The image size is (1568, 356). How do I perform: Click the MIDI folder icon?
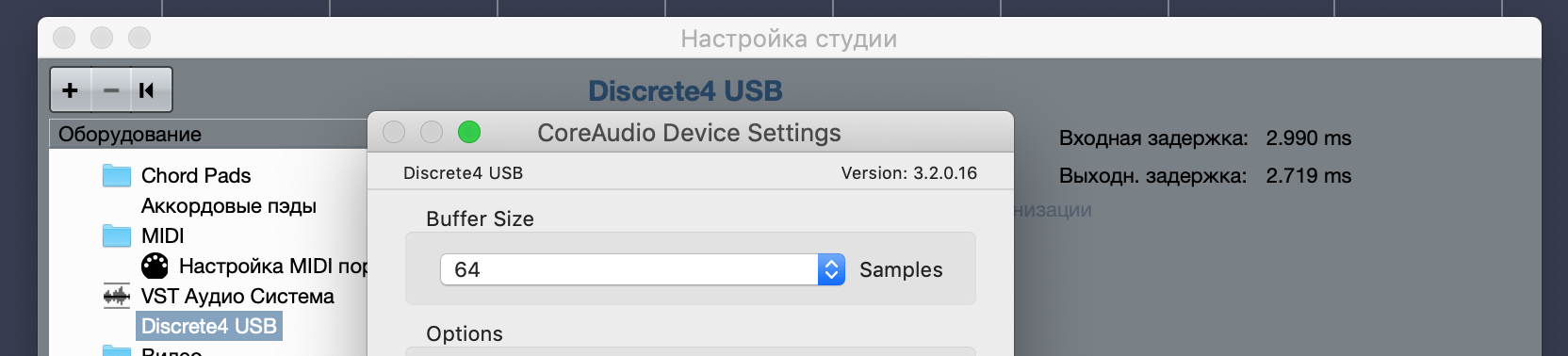point(117,235)
